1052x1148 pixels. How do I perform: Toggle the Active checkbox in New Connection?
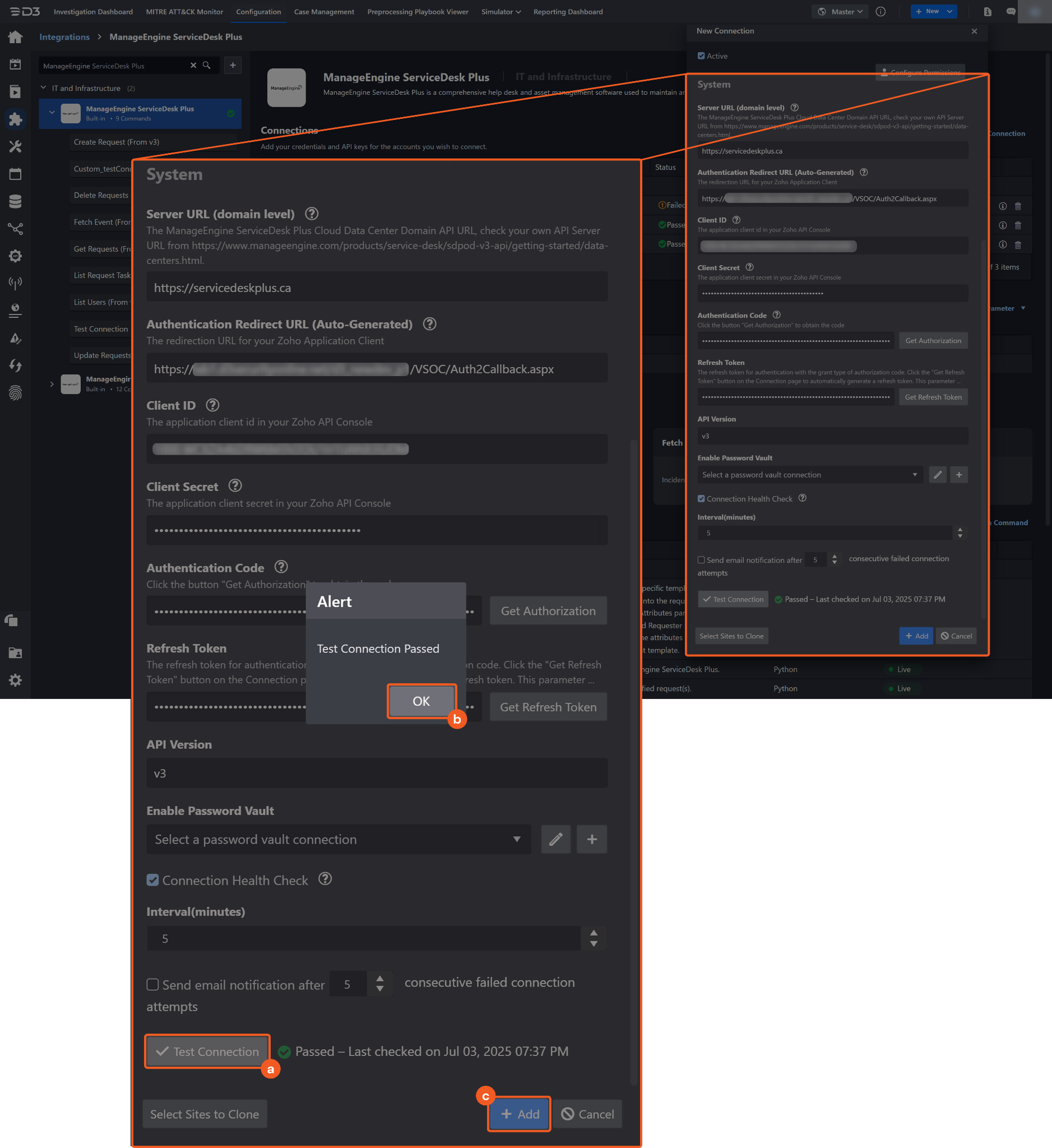click(701, 56)
